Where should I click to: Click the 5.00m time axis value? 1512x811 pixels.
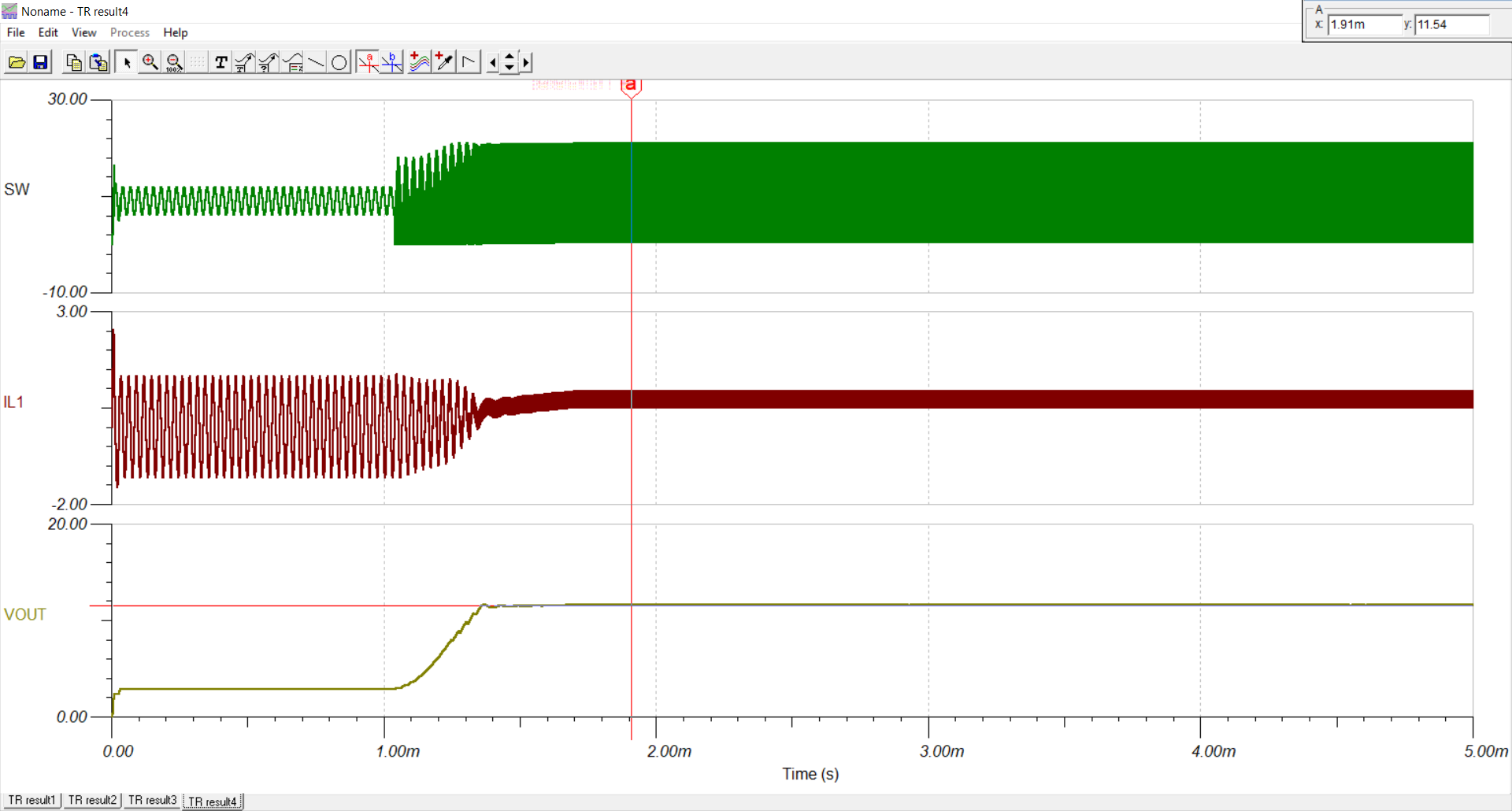(1486, 751)
